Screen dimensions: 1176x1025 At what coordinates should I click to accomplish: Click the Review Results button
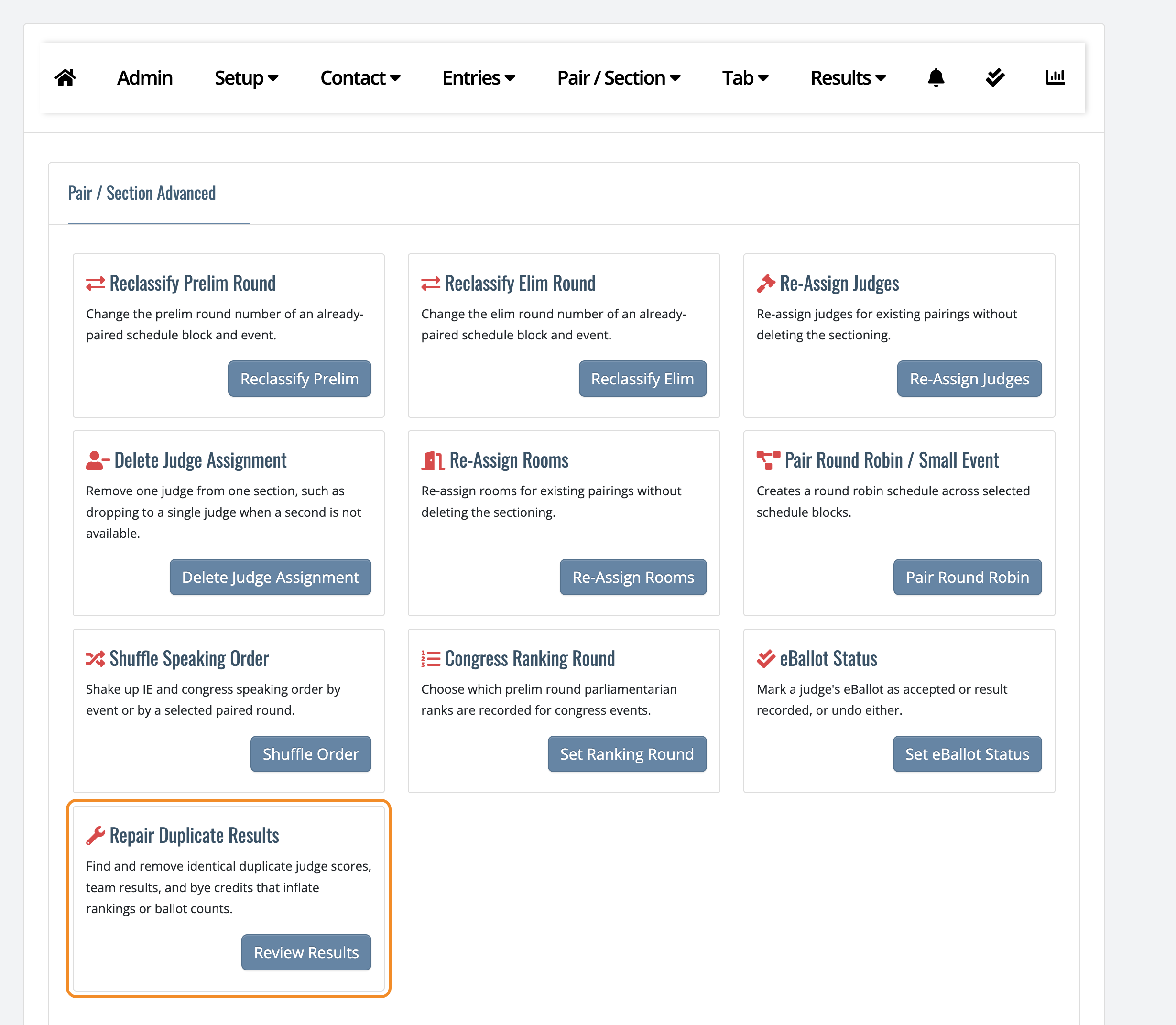tap(306, 952)
